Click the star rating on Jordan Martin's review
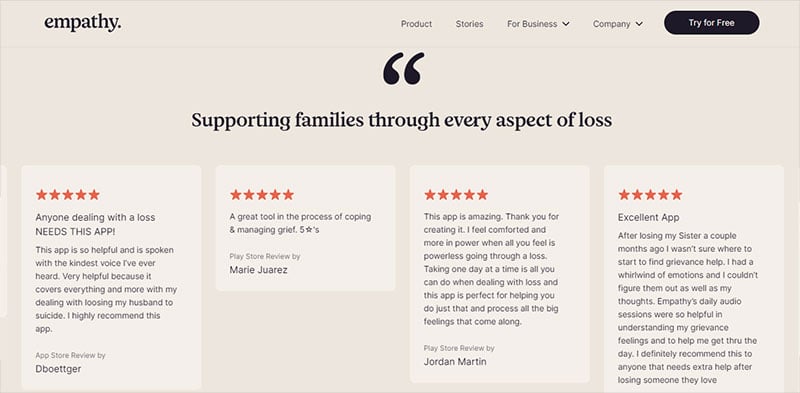Image resolution: width=800 pixels, height=393 pixels. [456, 194]
